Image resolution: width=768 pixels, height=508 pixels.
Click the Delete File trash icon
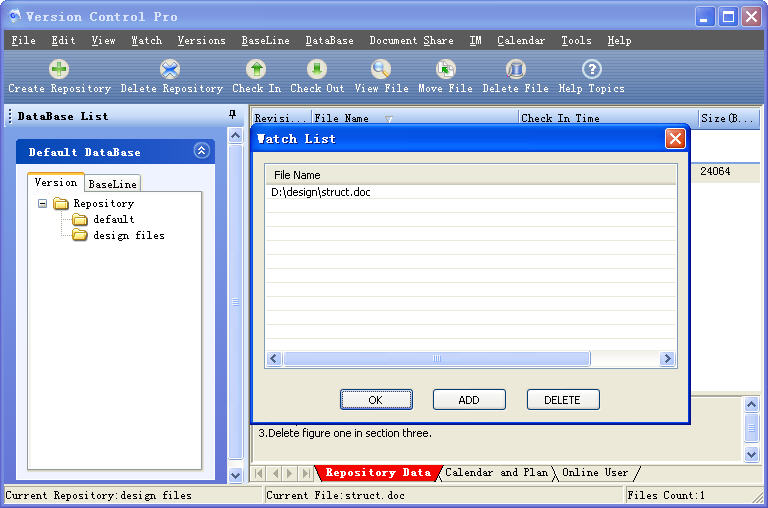pyautogui.click(x=515, y=69)
